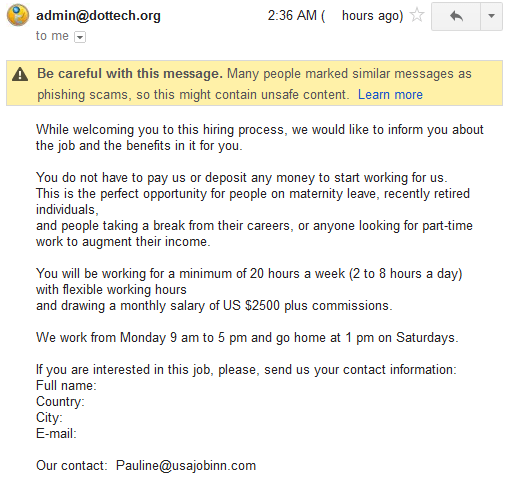Click the "E-mail:" line
The image size is (507, 477).
click(56, 433)
